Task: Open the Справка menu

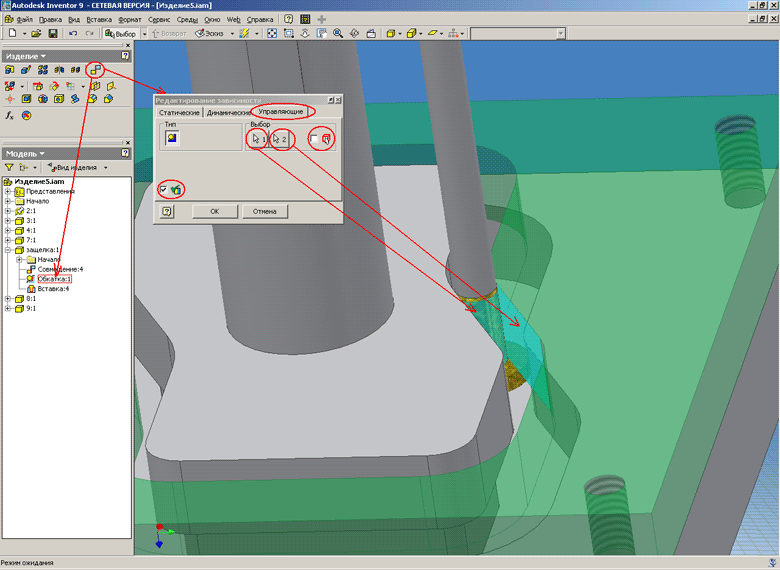Action: click(260, 19)
